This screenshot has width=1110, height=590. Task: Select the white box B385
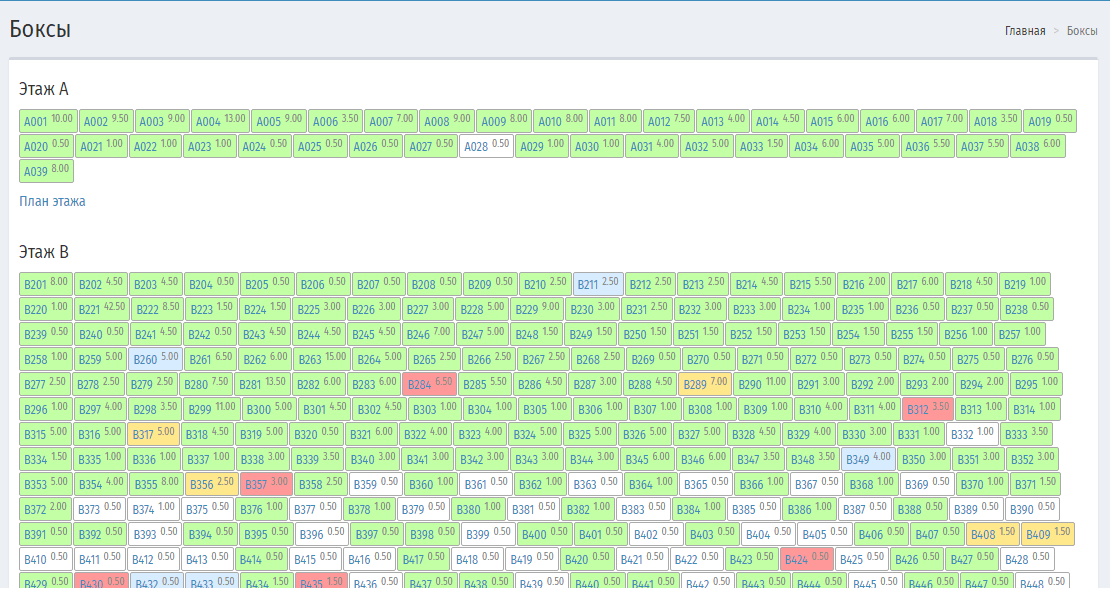[755, 509]
